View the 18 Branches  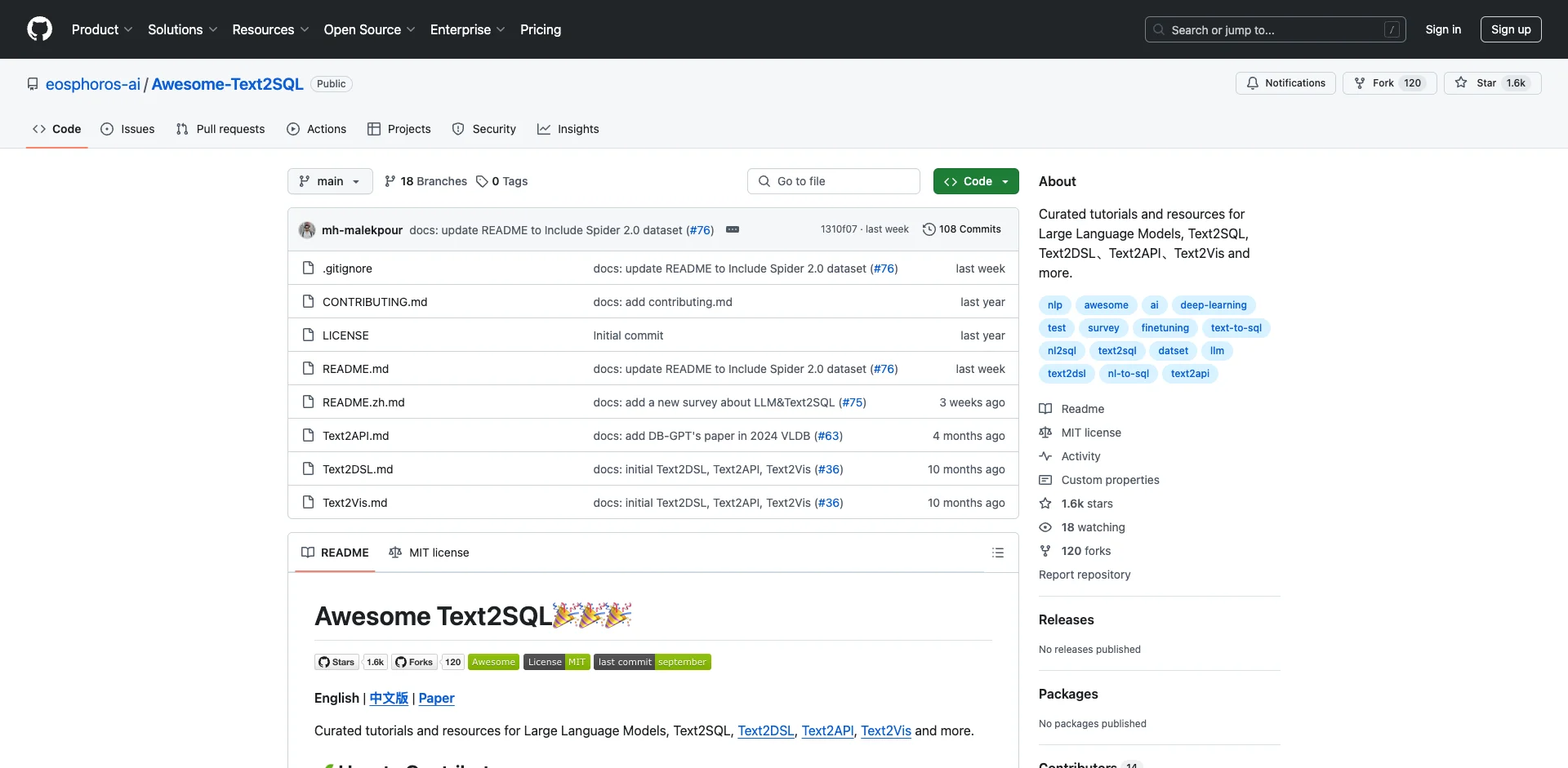425,181
